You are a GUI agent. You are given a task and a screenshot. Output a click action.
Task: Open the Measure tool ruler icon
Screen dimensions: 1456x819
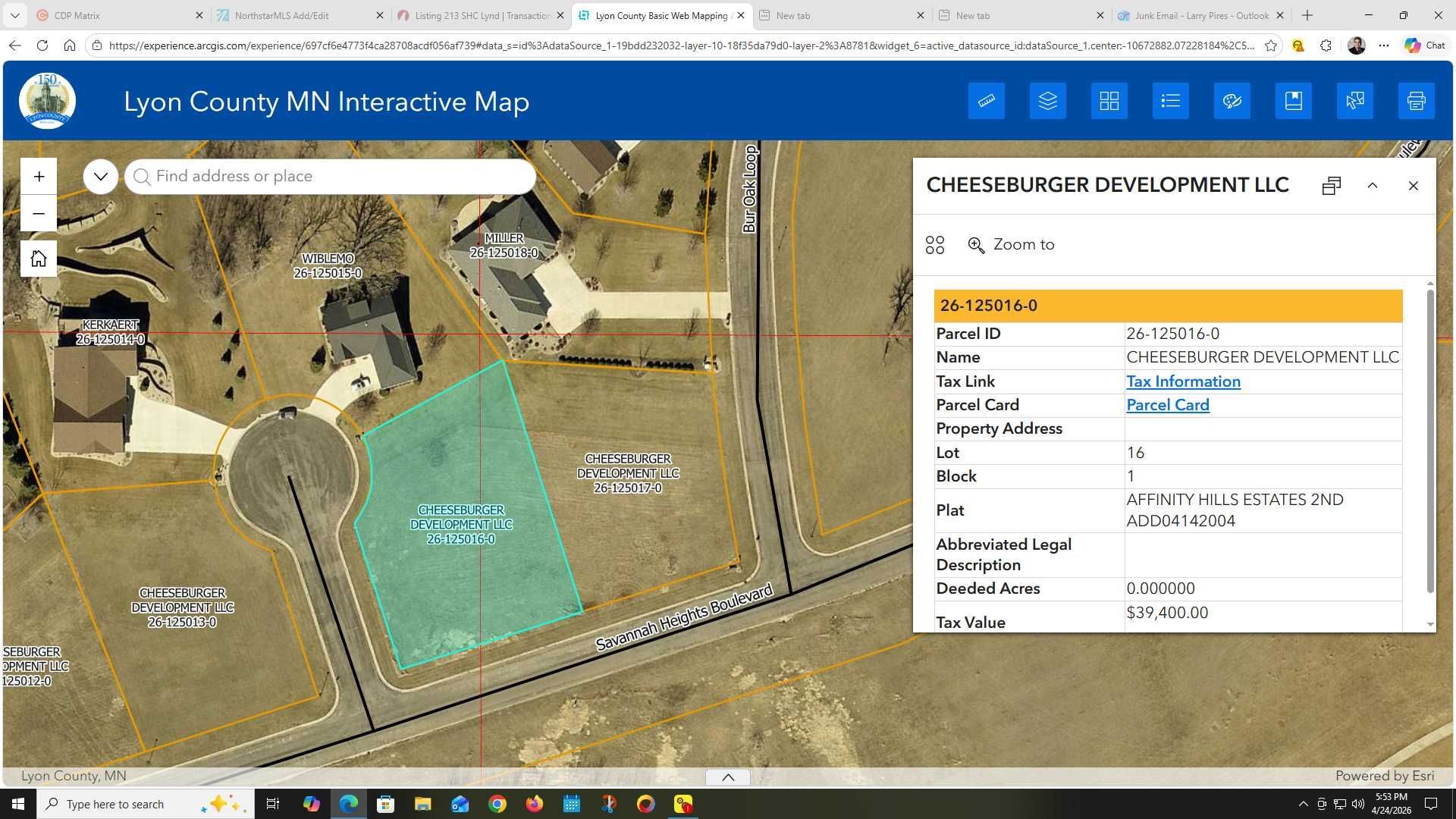[986, 101]
